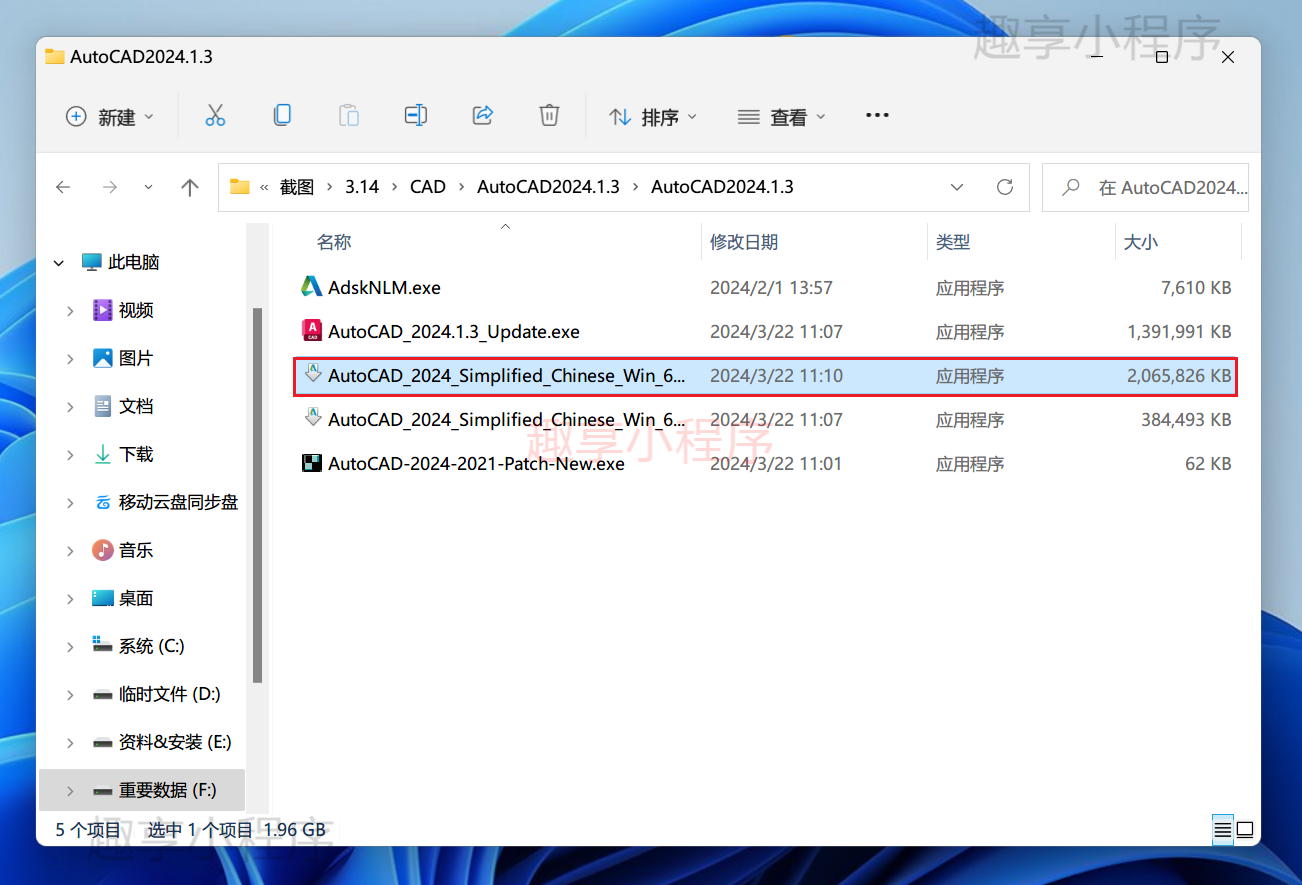Collapse the 此电脑 tree node
The image size is (1302, 885).
59,263
